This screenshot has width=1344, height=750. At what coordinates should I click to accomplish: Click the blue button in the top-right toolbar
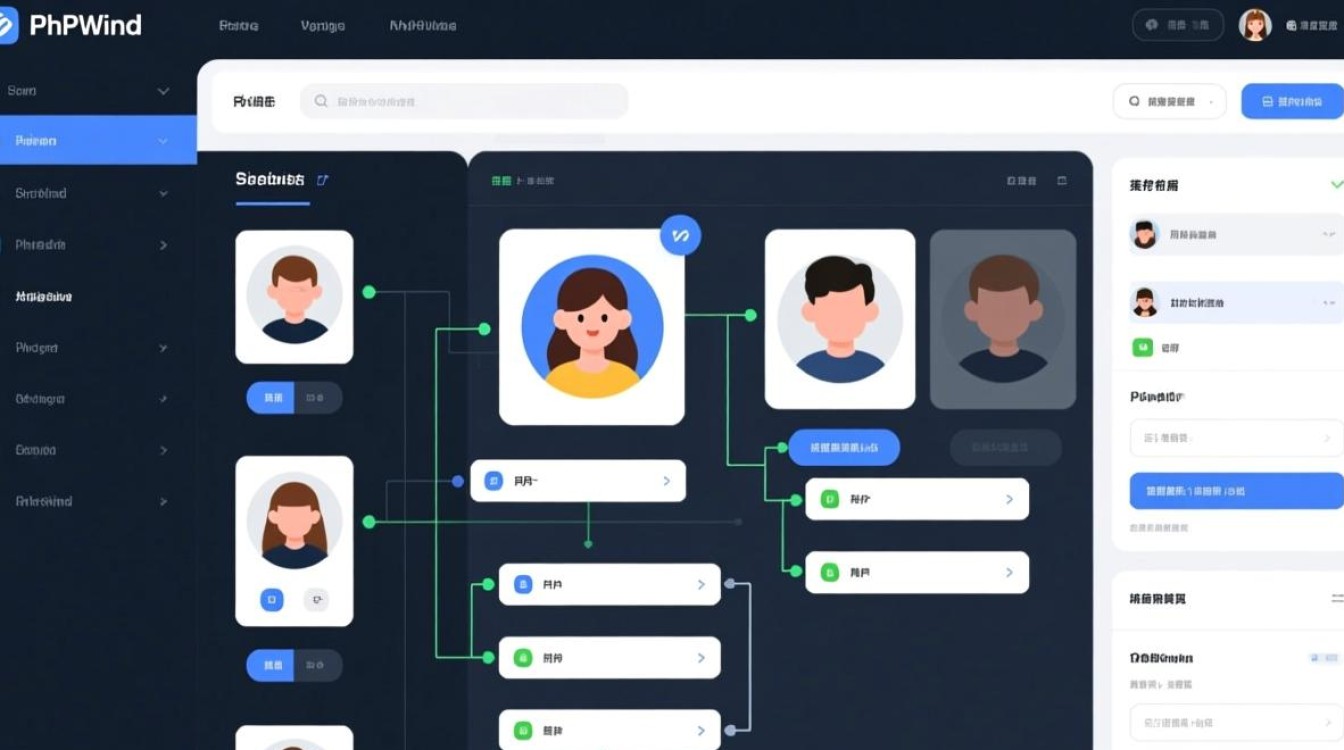(x=1291, y=101)
